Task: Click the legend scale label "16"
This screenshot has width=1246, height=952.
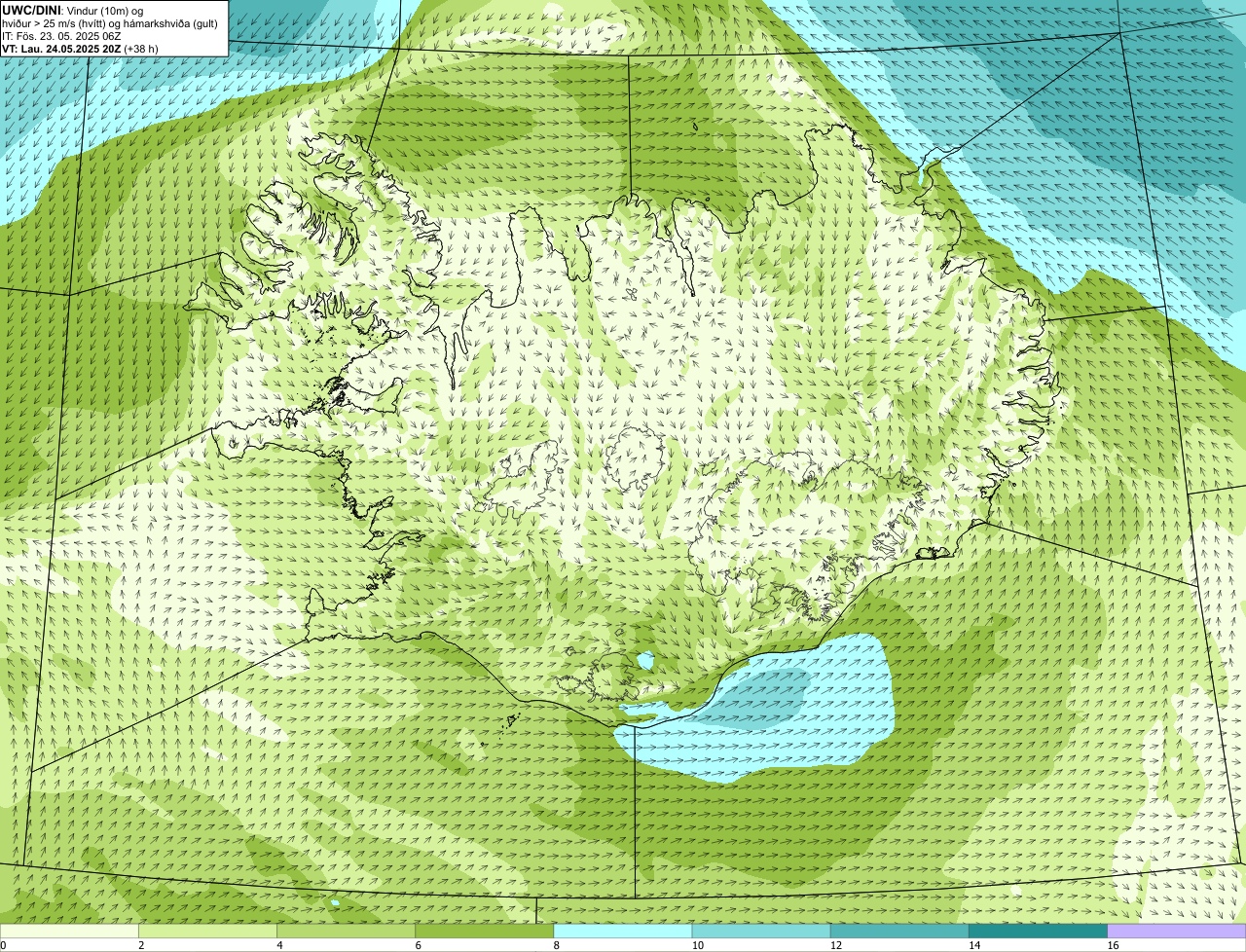Action: 1113,945
